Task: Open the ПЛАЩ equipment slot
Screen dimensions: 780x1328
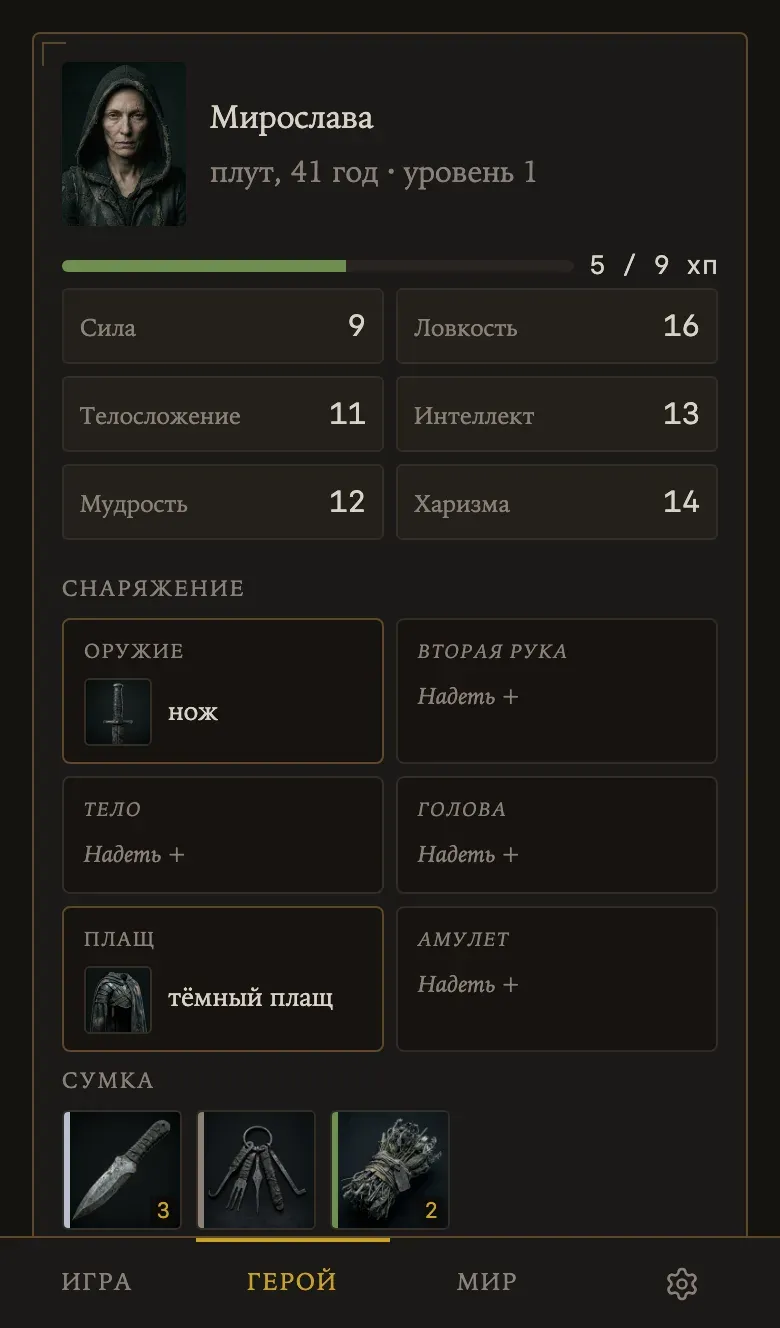Action: pos(223,979)
